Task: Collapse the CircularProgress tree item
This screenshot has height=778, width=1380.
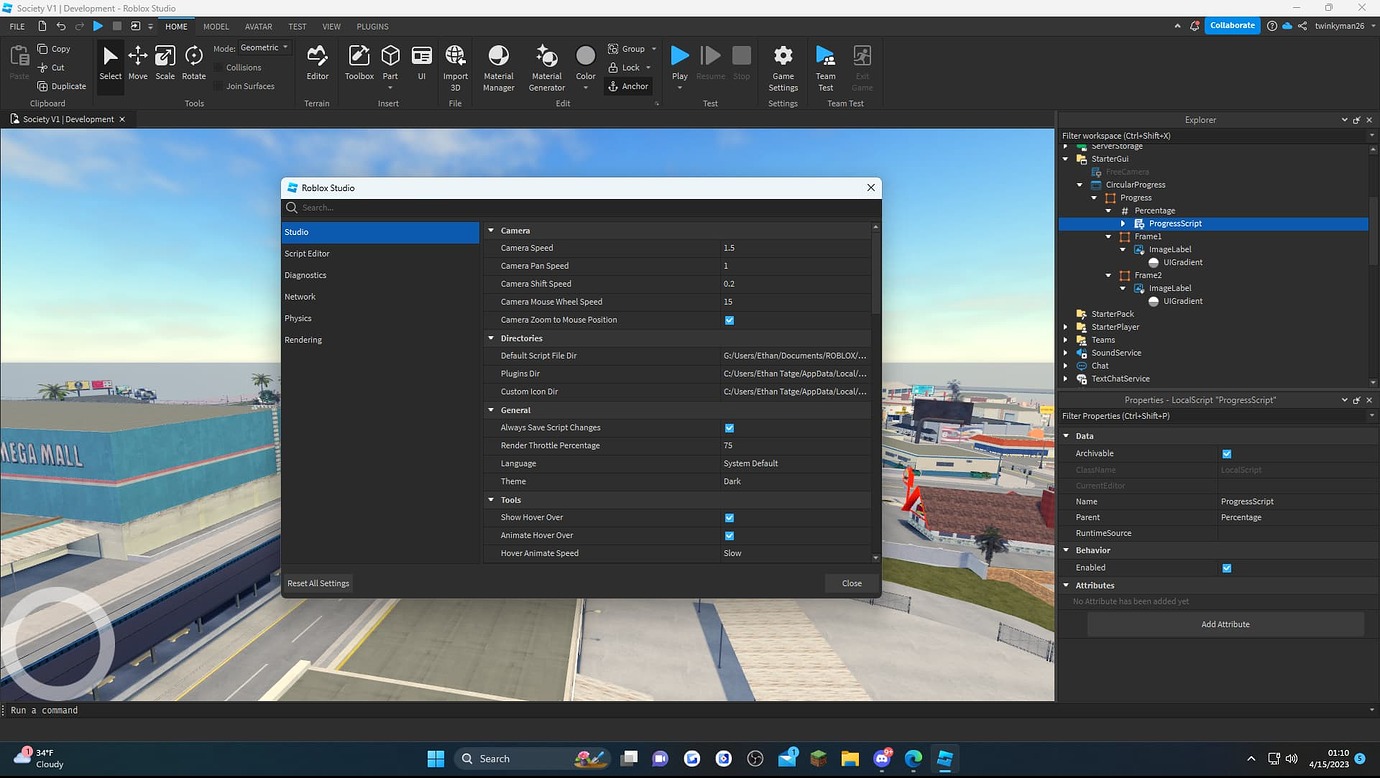Action: coord(1078,184)
